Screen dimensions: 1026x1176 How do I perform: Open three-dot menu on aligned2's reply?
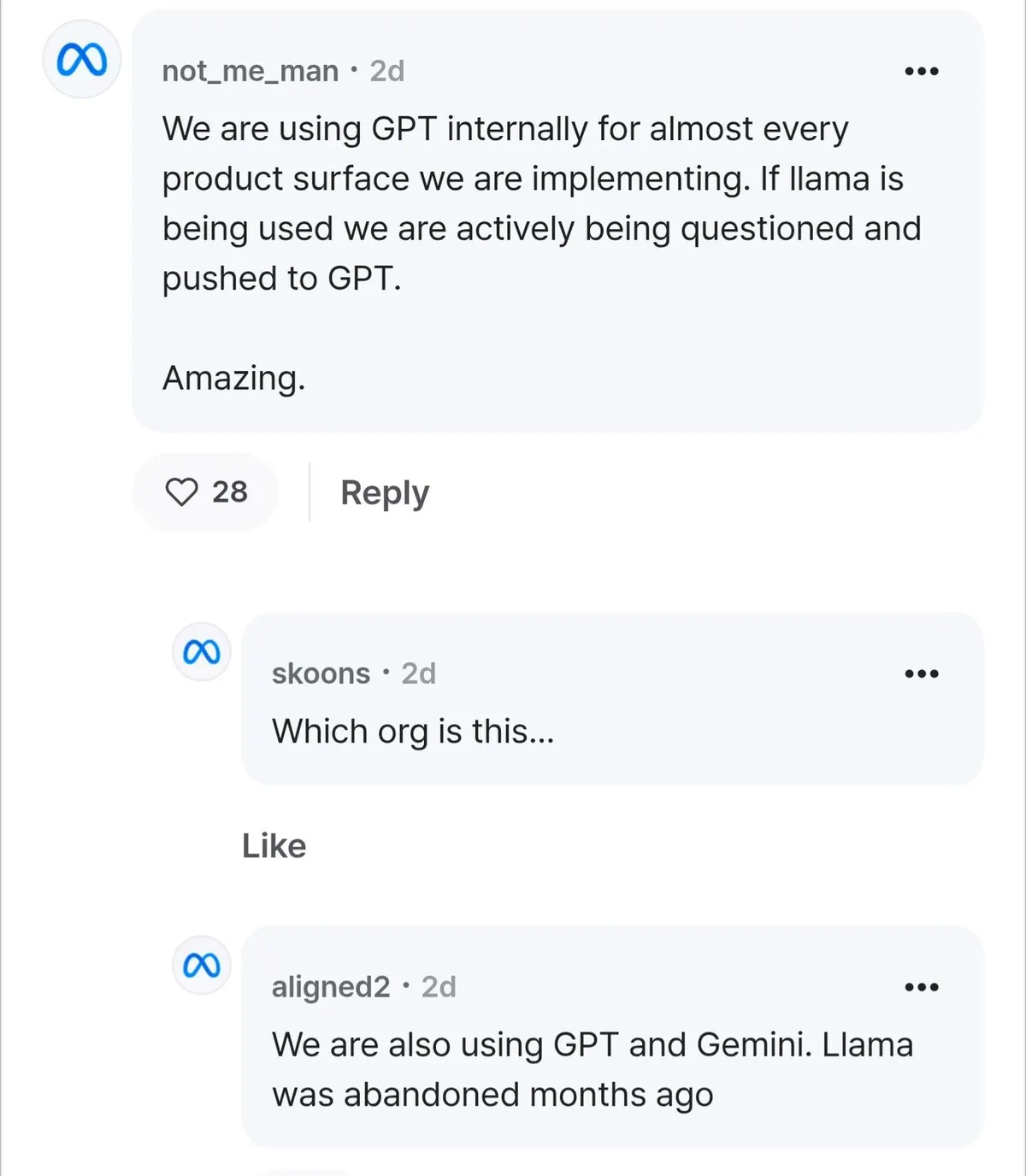pyautogui.click(x=921, y=987)
